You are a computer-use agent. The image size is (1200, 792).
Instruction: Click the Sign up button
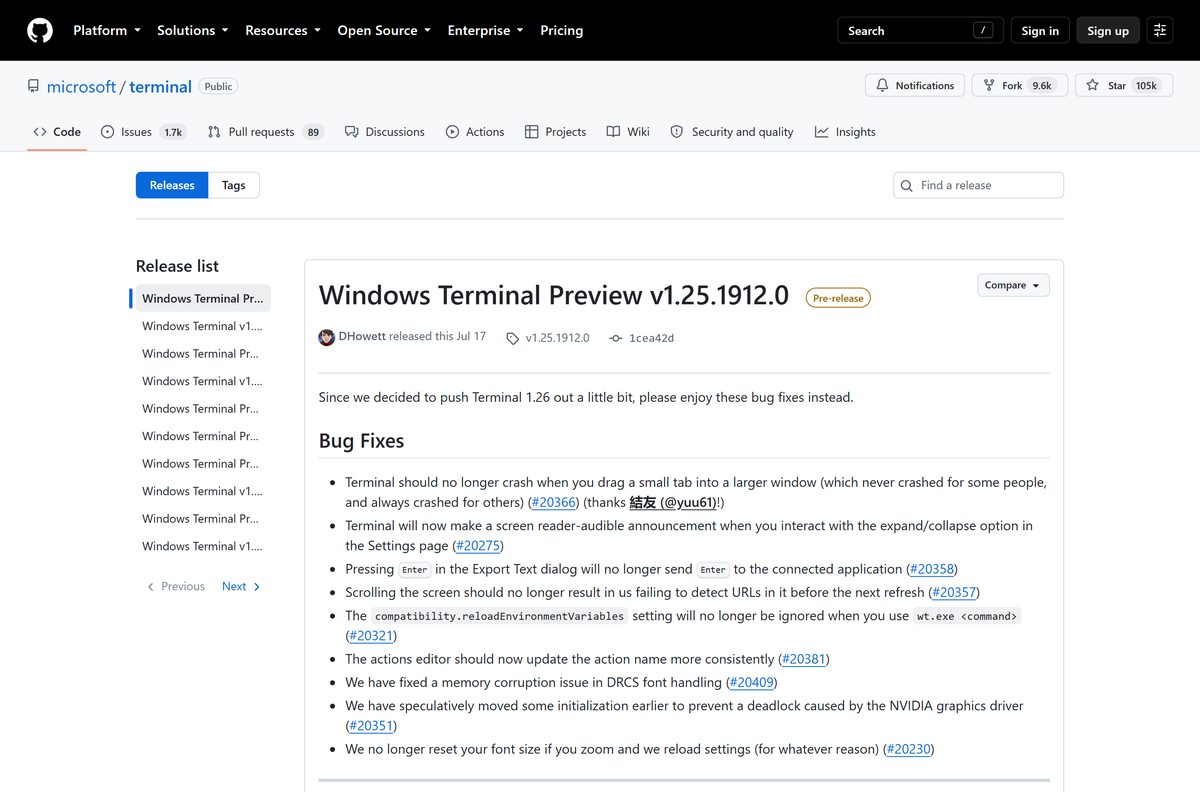point(1108,30)
